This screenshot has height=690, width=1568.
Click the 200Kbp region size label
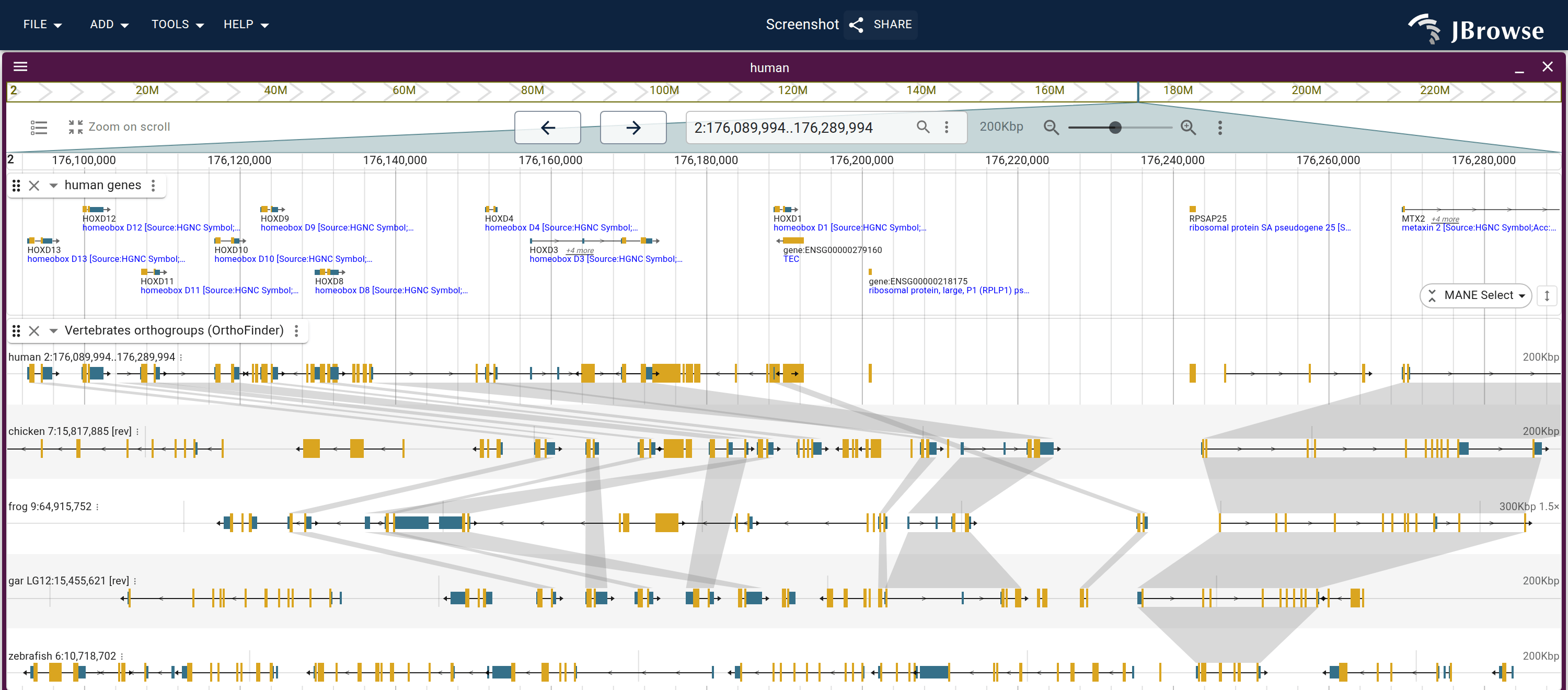click(1001, 126)
